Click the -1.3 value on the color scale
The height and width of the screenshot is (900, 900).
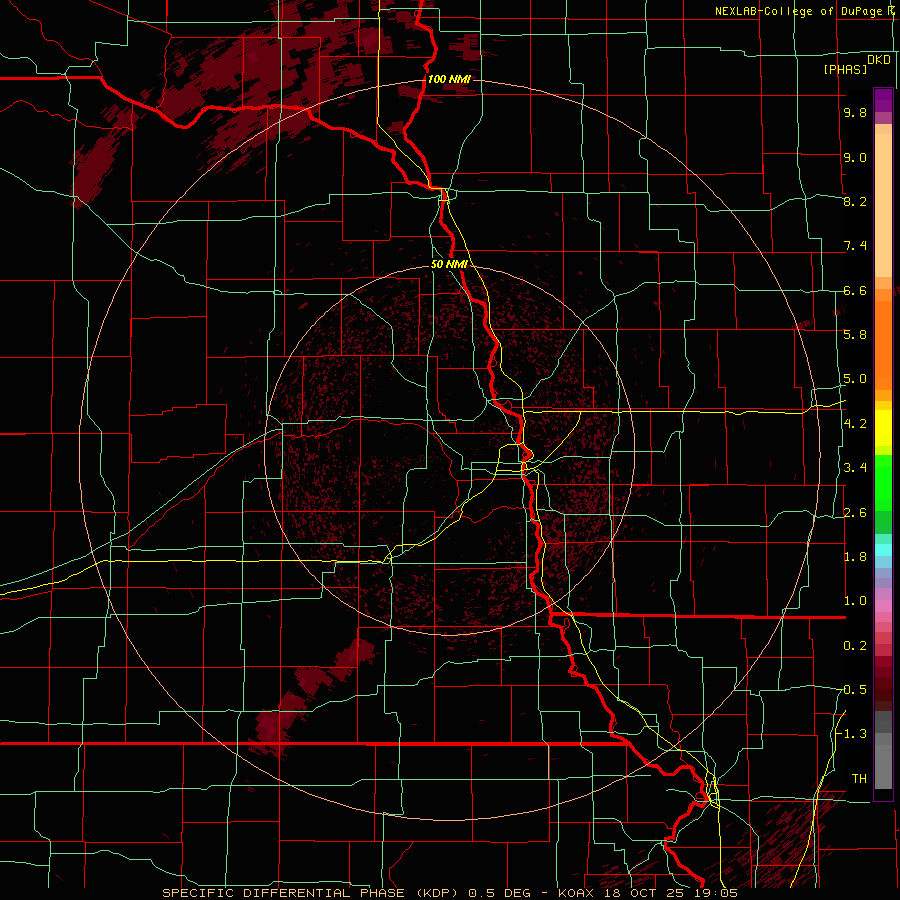click(852, 734)
